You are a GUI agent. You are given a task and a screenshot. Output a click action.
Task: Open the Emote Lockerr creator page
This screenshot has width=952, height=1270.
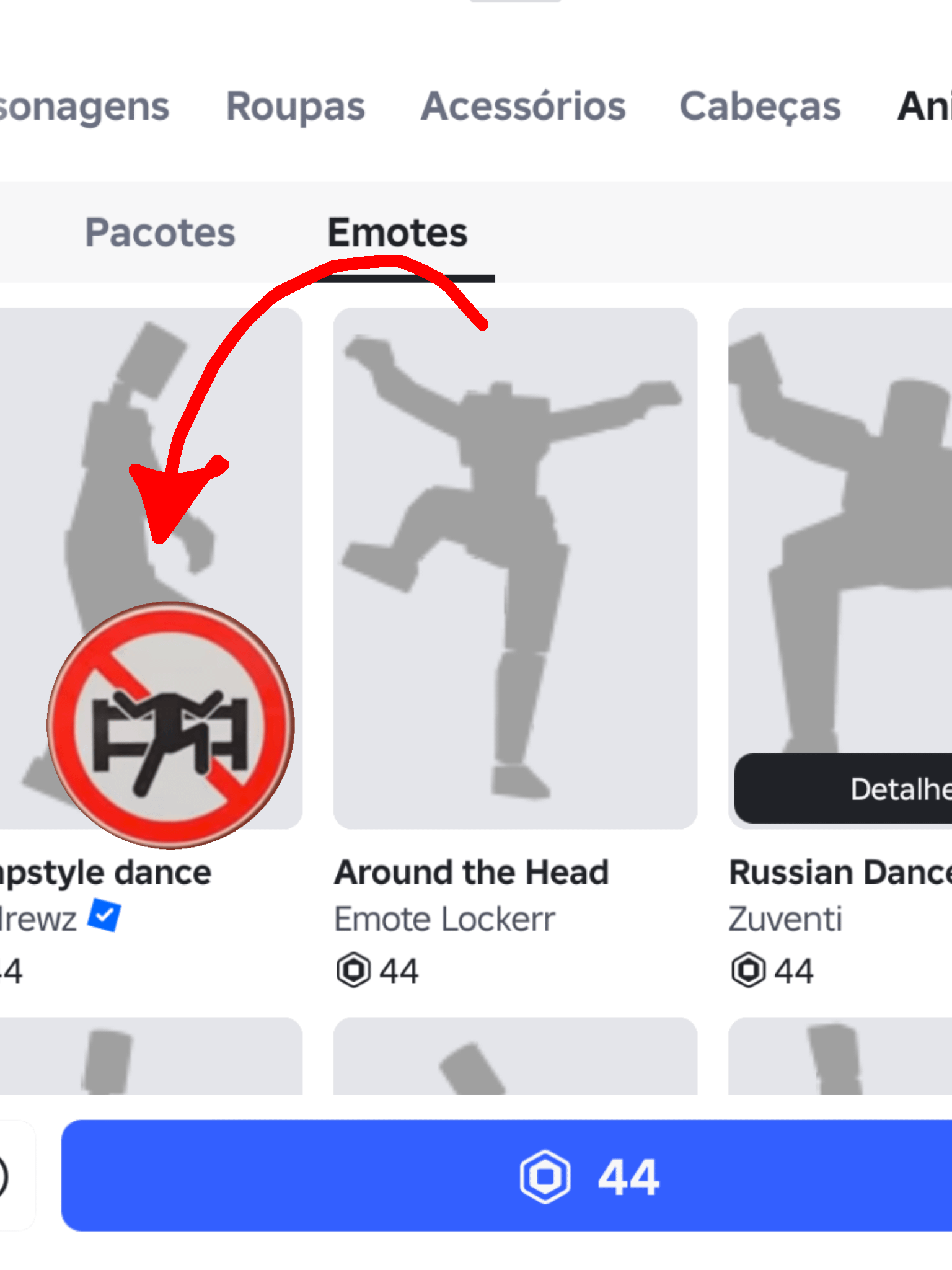coord(444,919)
